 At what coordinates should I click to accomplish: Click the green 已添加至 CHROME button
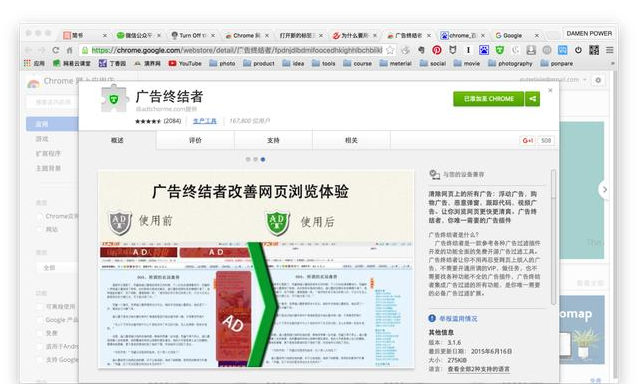click(489, 99)
